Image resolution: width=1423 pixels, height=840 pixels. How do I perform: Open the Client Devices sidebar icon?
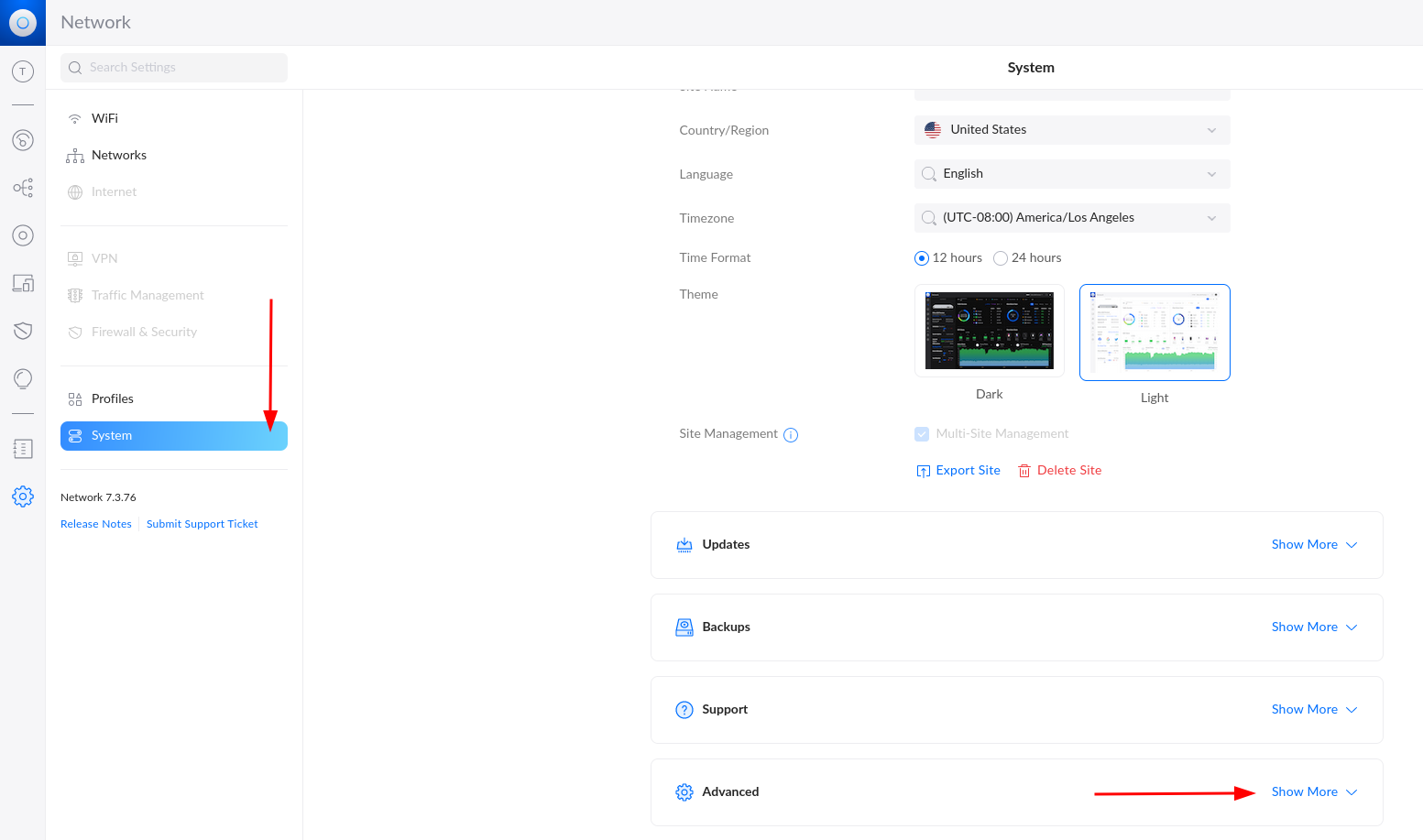(23, 283)
